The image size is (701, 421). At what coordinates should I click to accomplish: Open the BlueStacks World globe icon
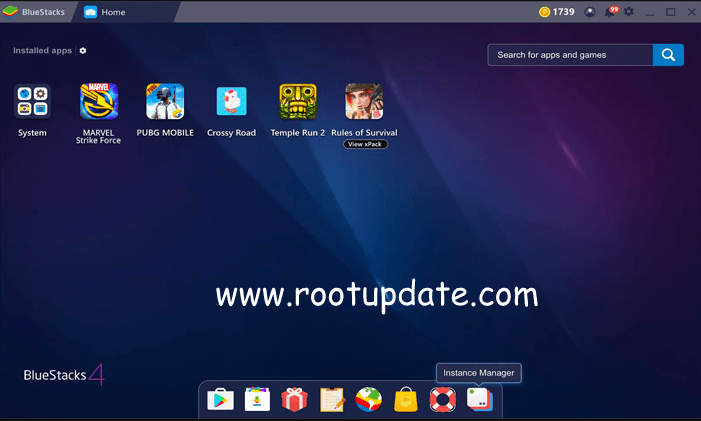[x=369, y=399]
